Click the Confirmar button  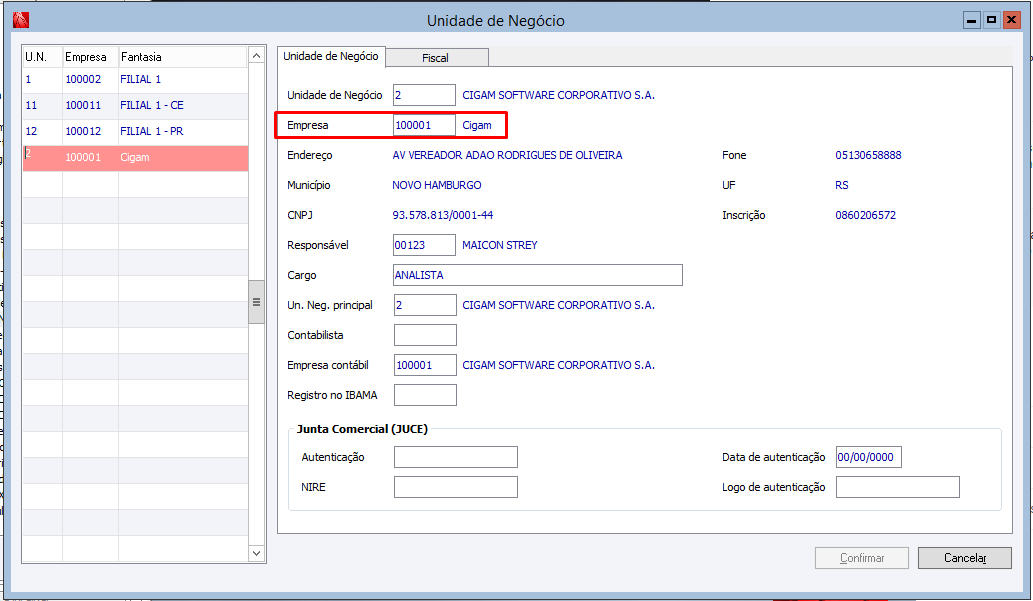[862, 558]
